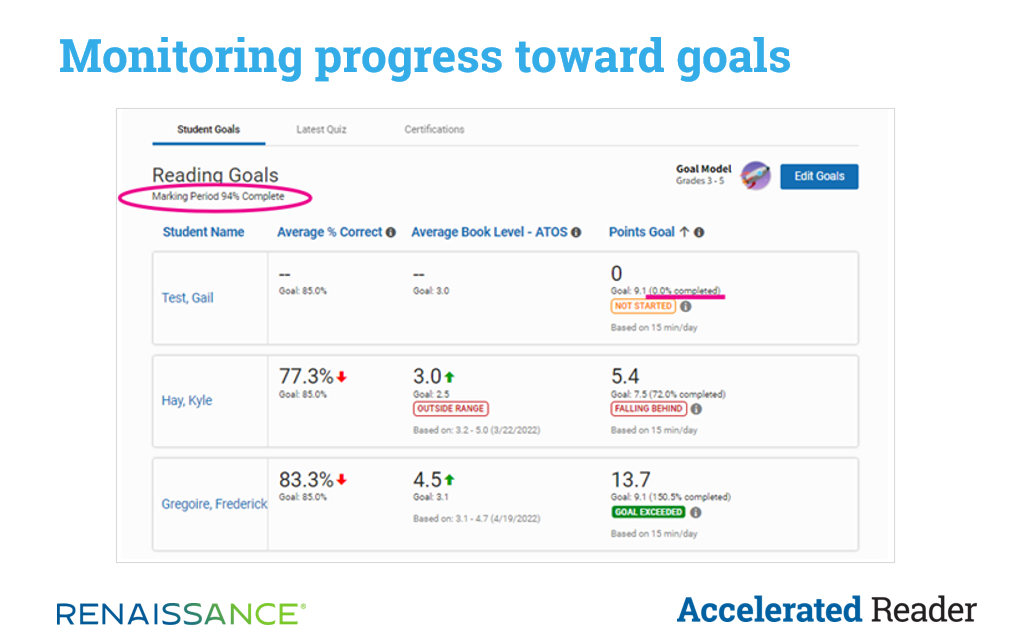
Task: Open student Hay, Kyle
Action: 187,401
